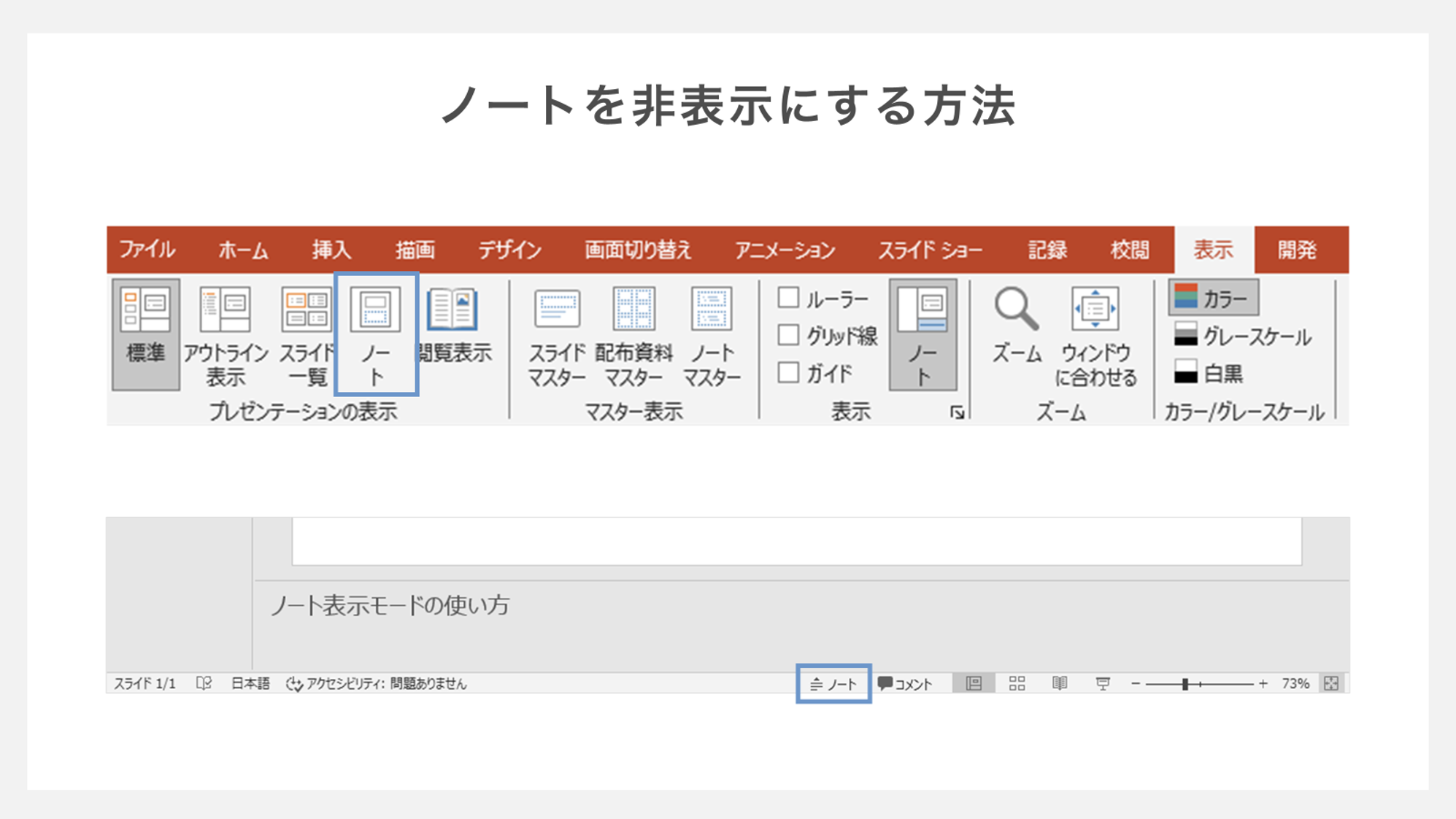Screen dimensions: 1456x819
Task: Toggle ノート button in status bar
Action: point(833,684)
